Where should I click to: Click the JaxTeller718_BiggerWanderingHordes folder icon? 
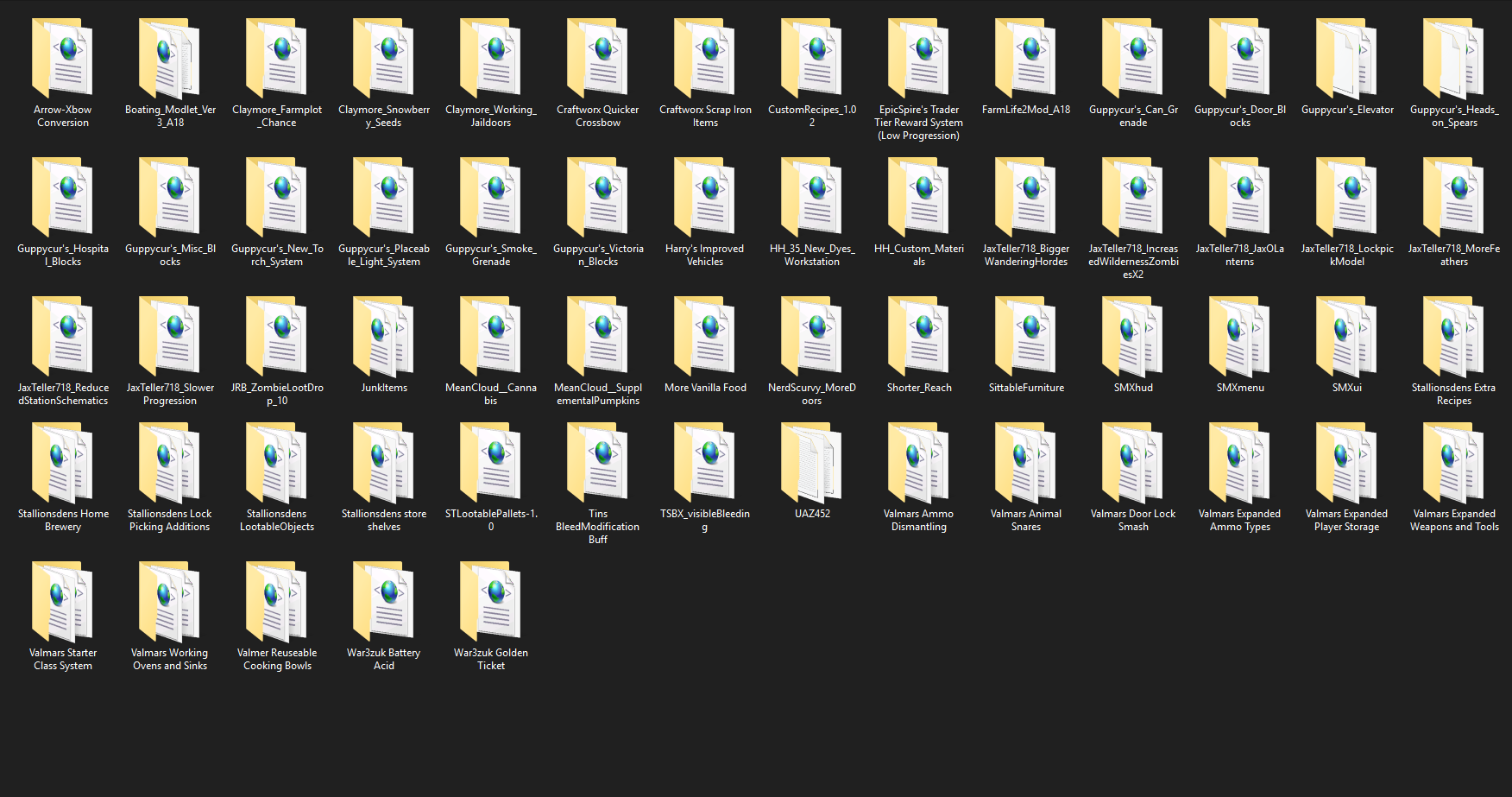coord(1026,198)
